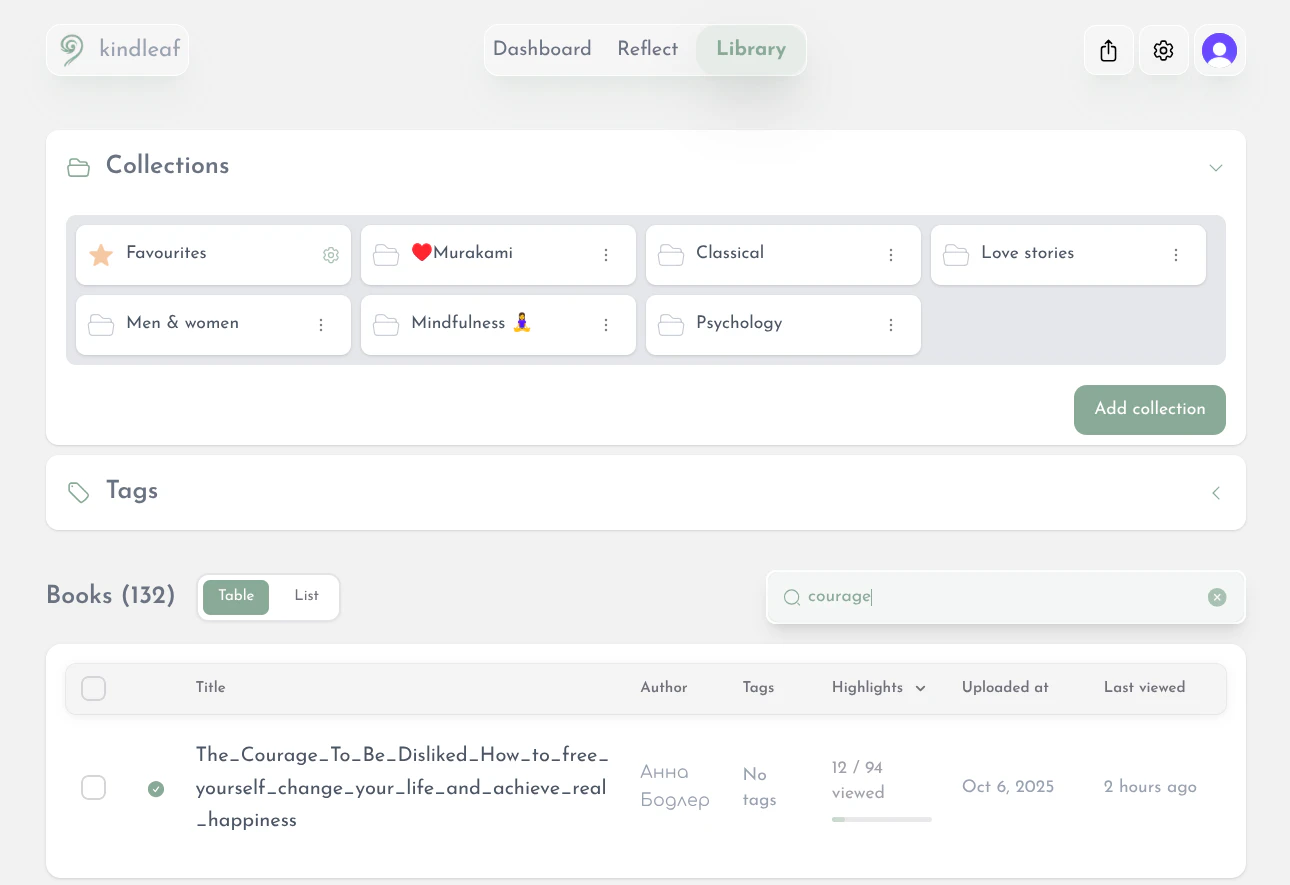Click the profile avatar icon
The width and height of the screenshot is (1290, 885).
coord(1219,49)
